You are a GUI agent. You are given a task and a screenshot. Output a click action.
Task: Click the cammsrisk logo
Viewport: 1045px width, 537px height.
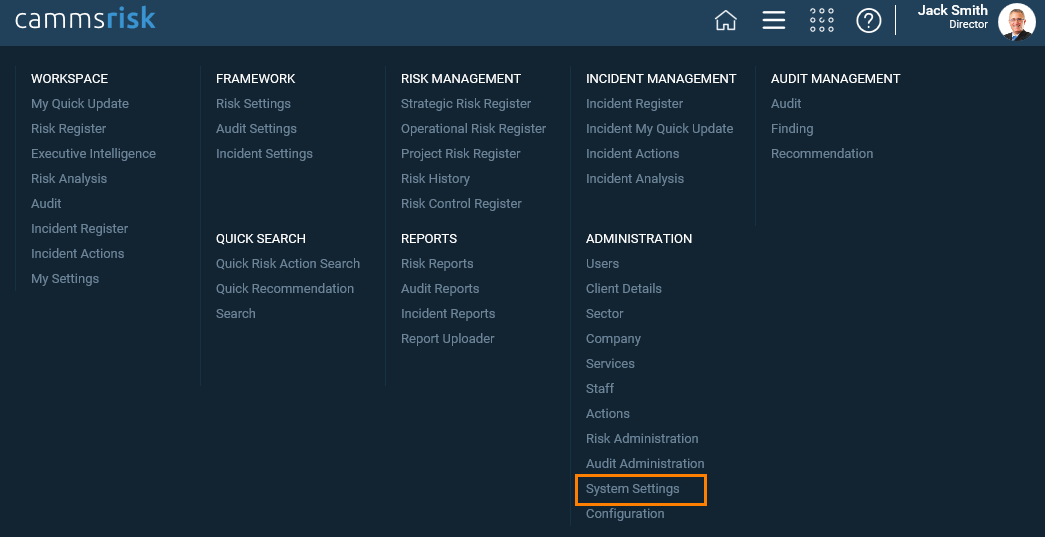point(85,19)
